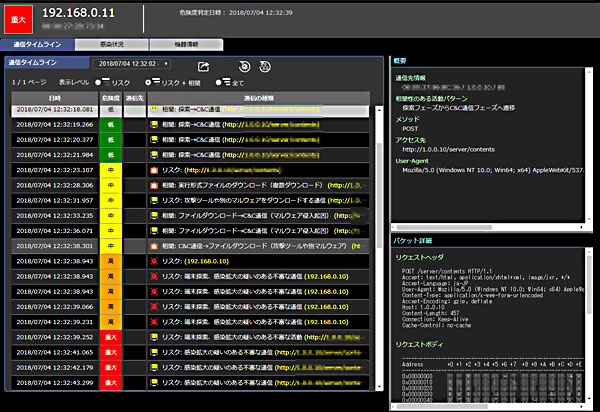Click the monitor icon in the 12:32:43.299 row

154,383
